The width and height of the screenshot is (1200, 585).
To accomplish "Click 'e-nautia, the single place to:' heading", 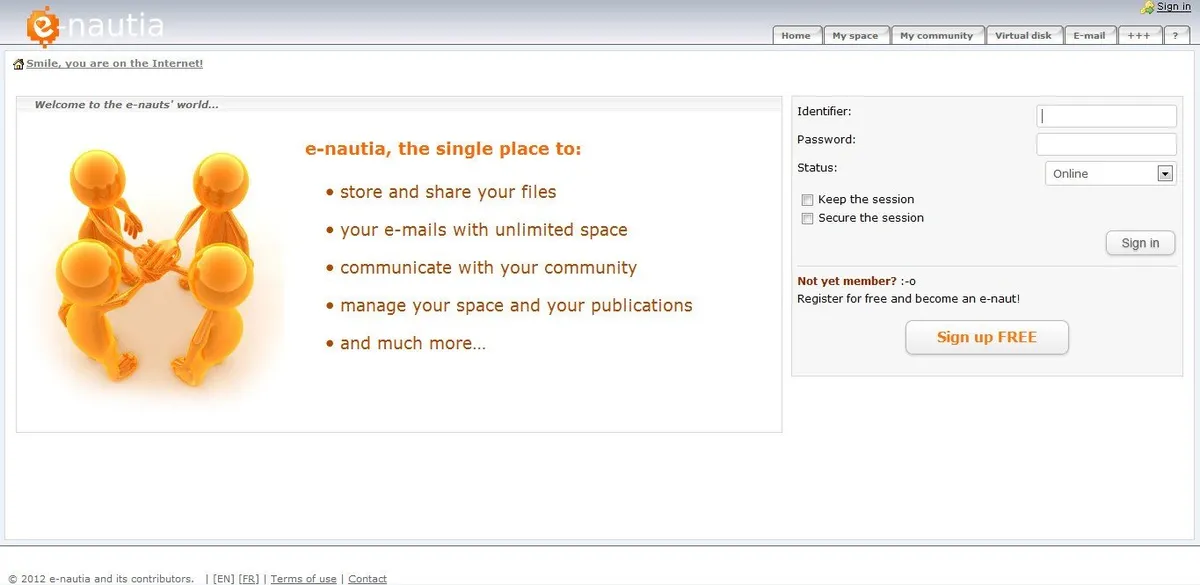I will [x=443, y=149].
